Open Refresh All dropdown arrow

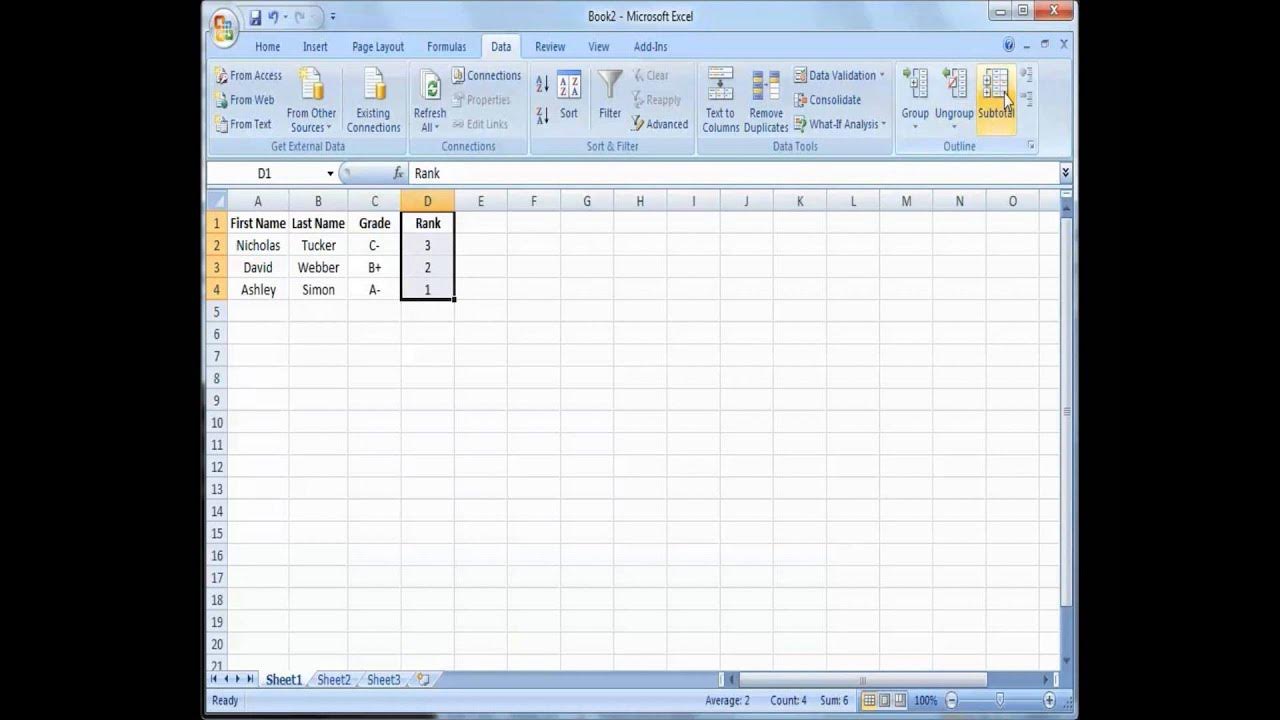438,128
